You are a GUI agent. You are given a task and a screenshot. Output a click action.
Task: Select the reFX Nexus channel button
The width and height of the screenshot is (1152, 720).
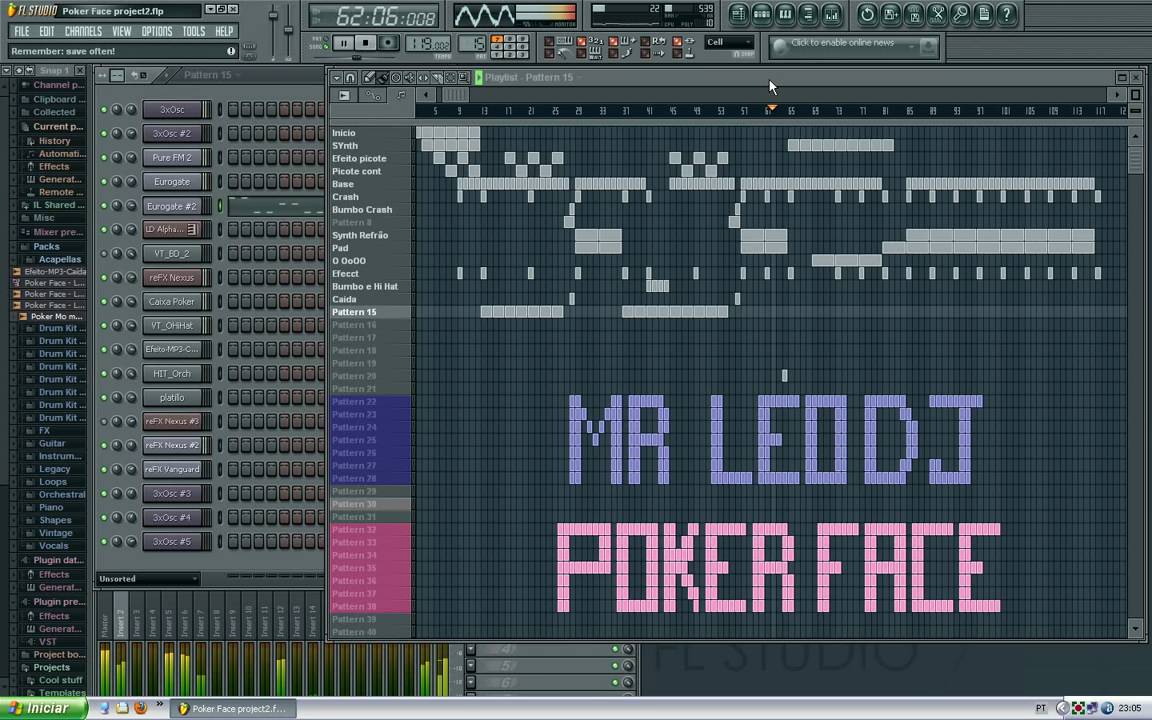pyautogui.click(x=172, y=278)
